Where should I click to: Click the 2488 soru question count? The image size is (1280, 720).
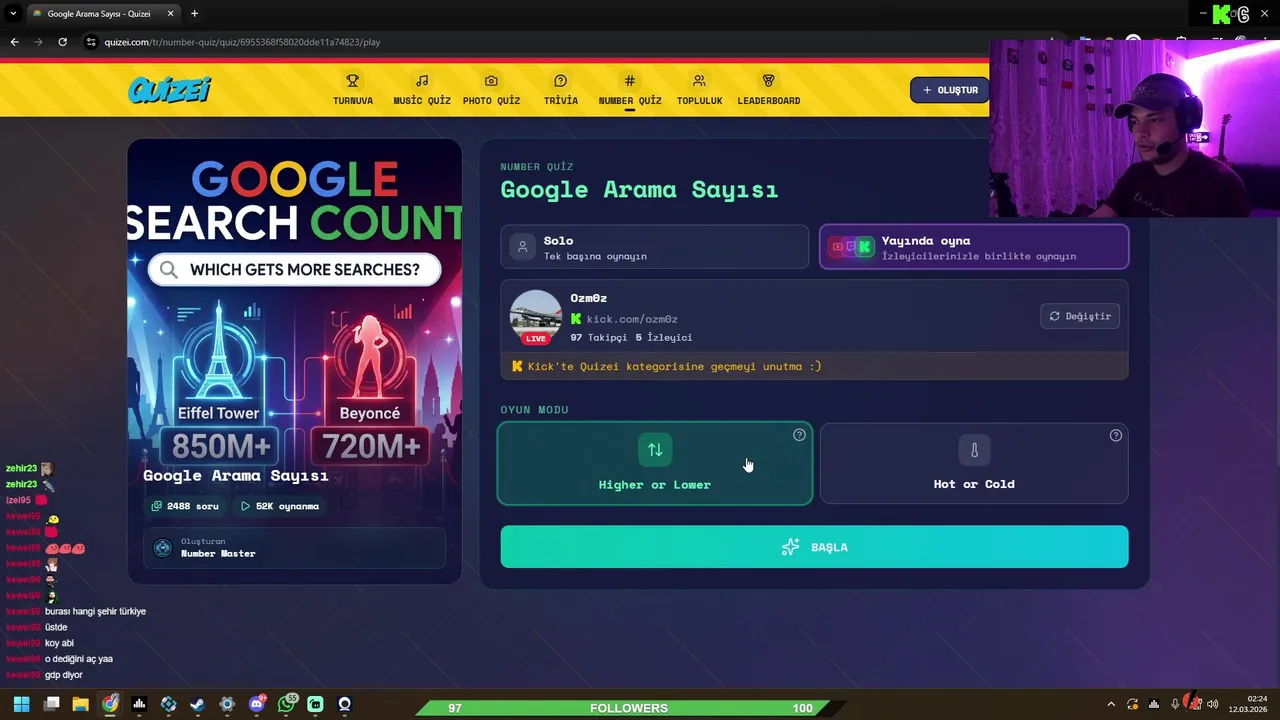[185, 506]
